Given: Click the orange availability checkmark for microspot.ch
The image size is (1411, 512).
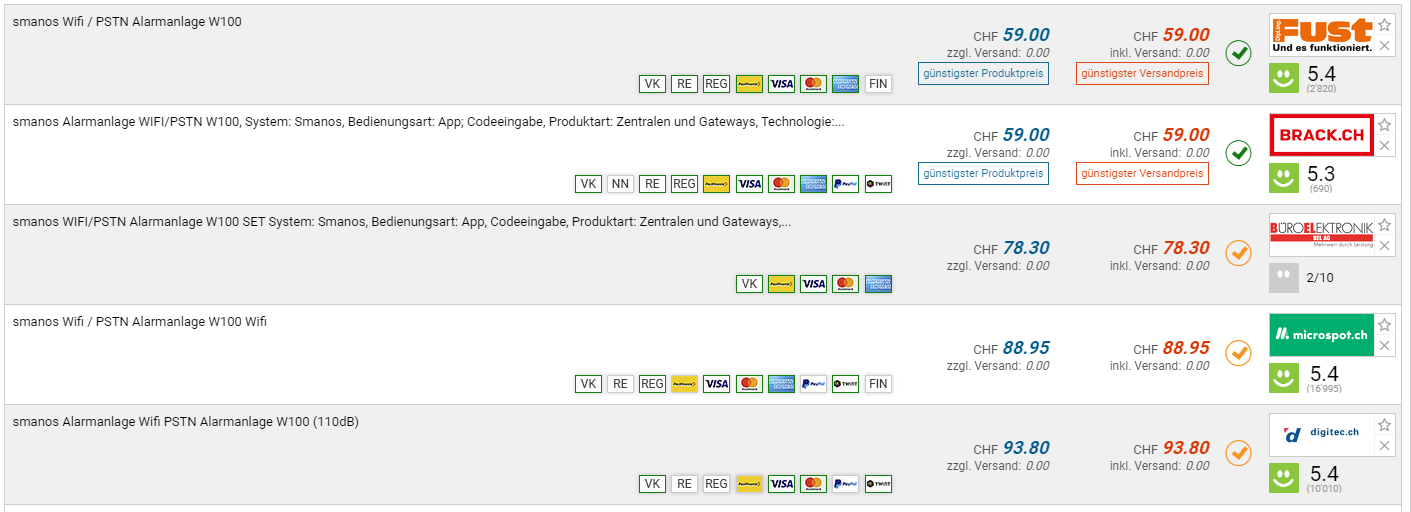Looking at the screenshot, I should pos(1238,353).
